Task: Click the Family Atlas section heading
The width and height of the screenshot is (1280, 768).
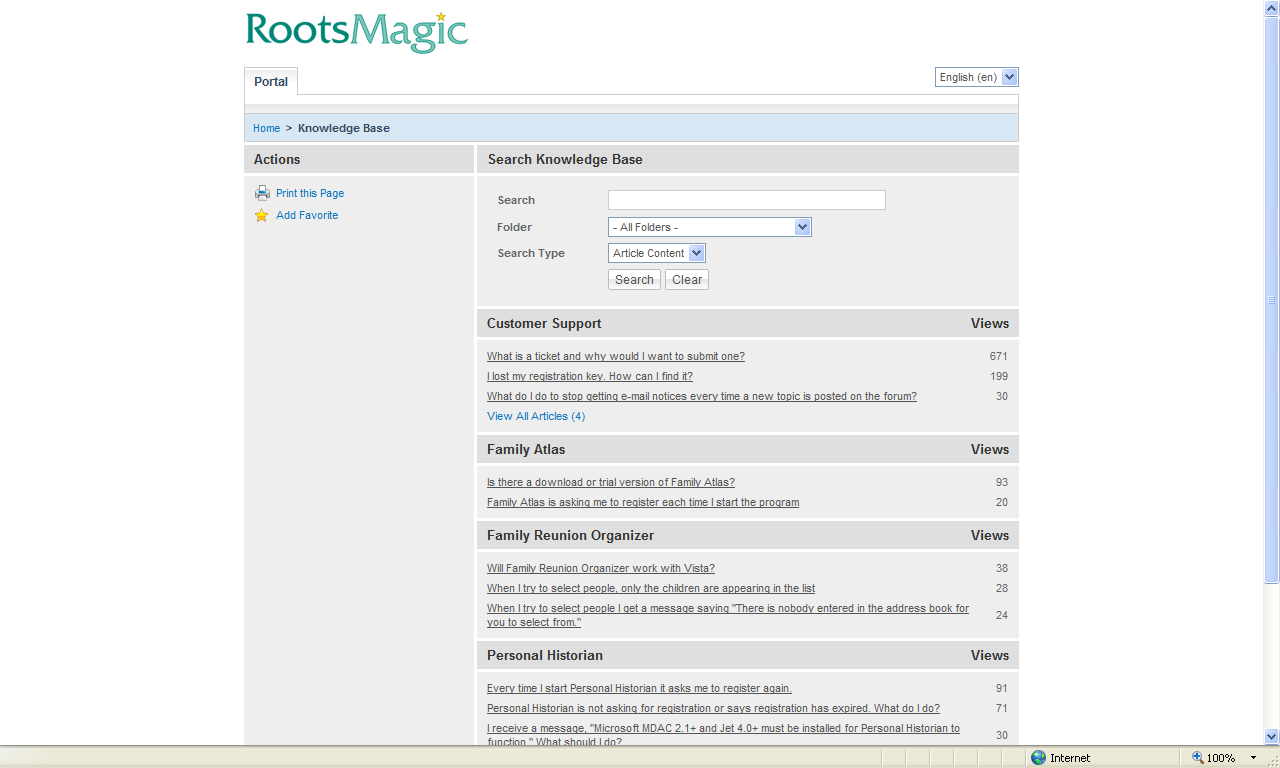Action: (526, 449)
